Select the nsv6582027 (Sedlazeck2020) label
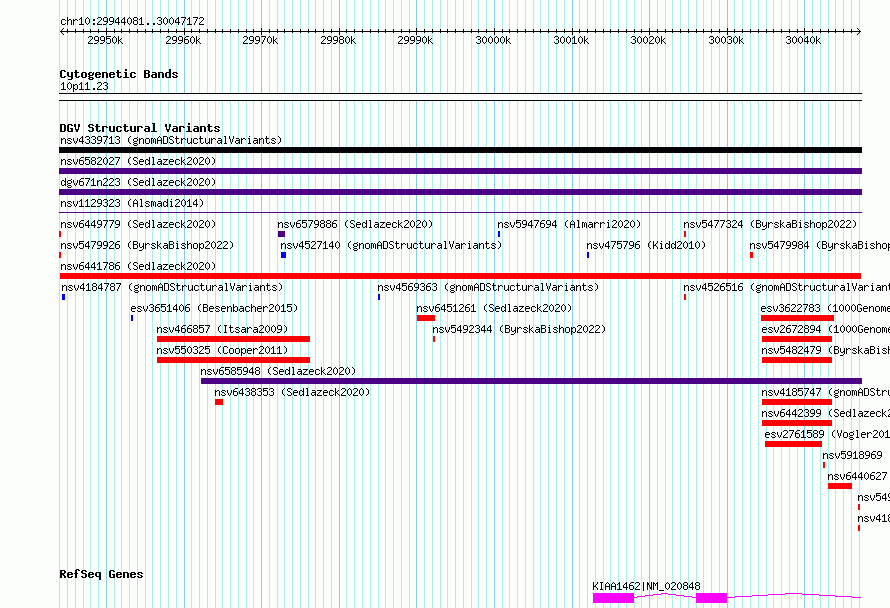 click(138, 161)
